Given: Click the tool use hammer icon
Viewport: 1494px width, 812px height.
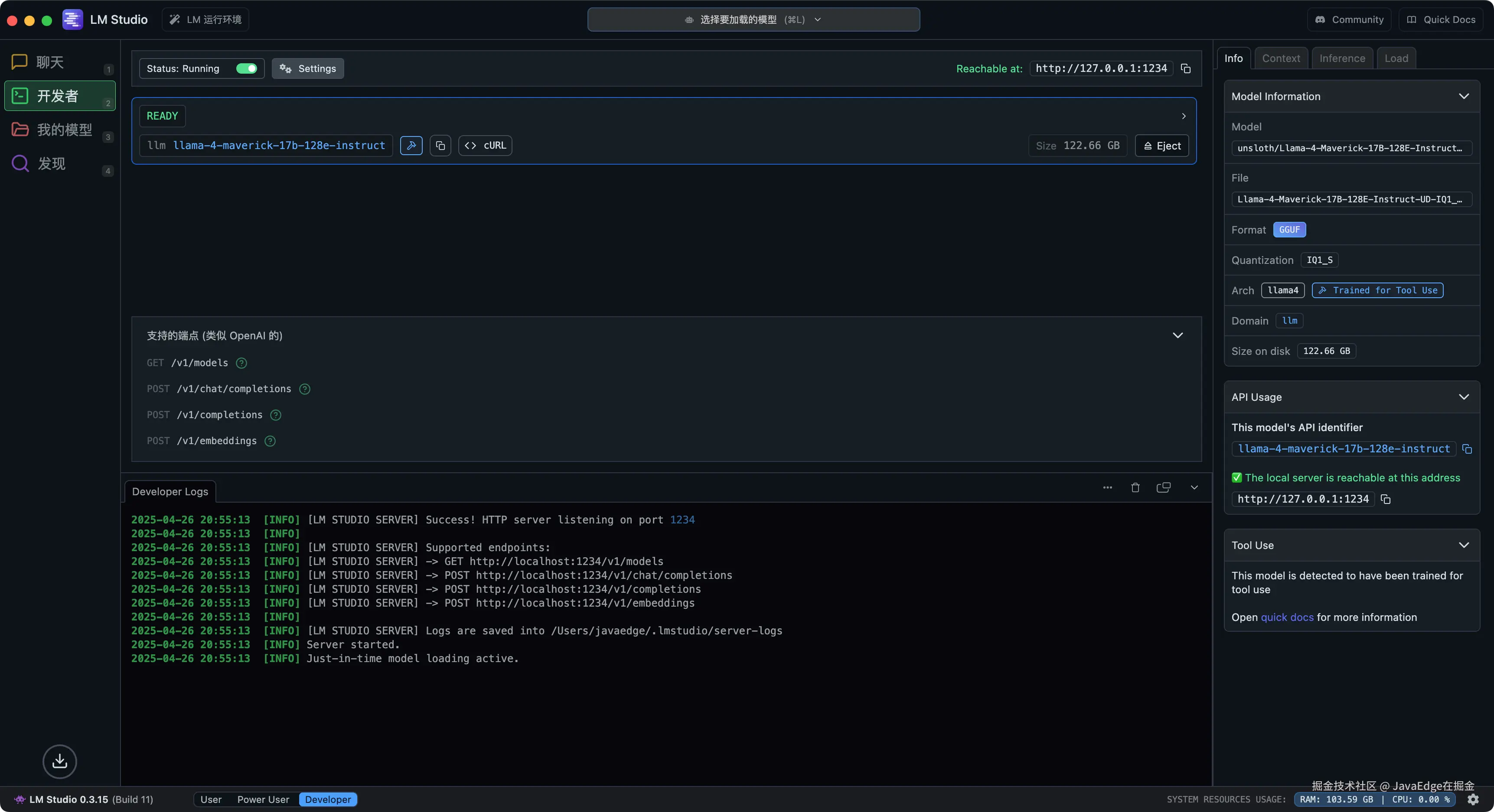Looking at the screenshot, I should 411,146.
